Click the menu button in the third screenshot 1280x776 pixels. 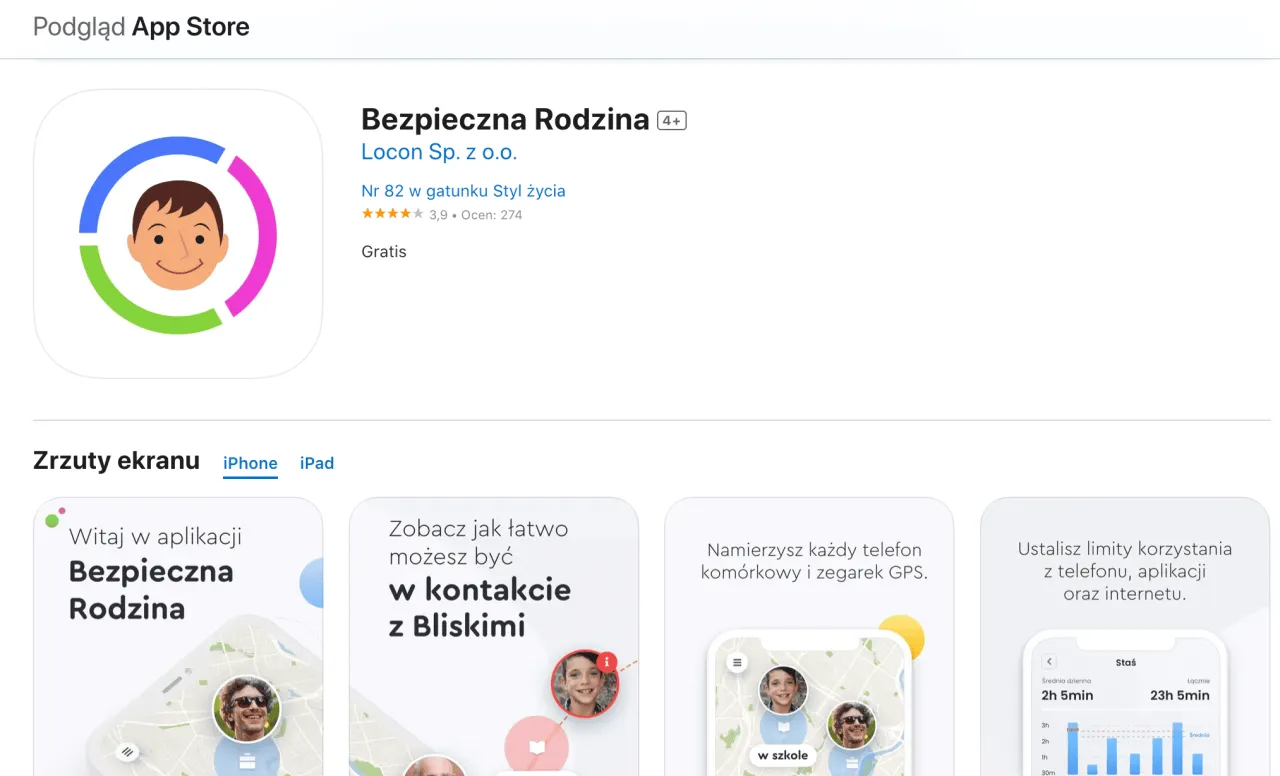(x=738, y=662)
